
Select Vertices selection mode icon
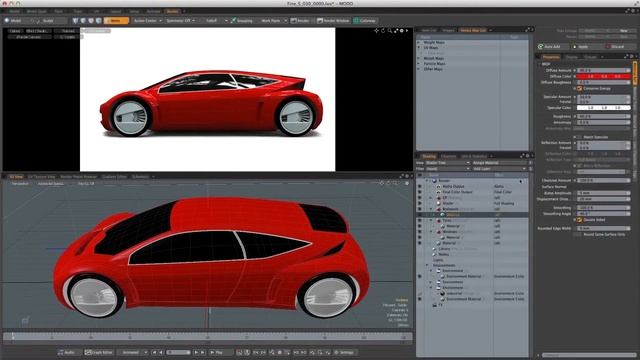(76, 20)
